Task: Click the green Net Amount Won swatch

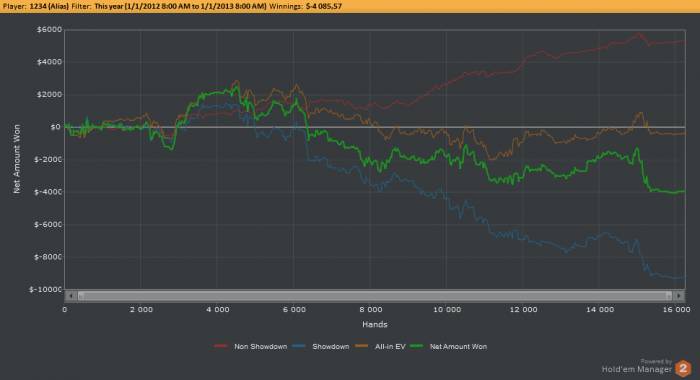Action: pyautogui.click(x=417, y=346)
